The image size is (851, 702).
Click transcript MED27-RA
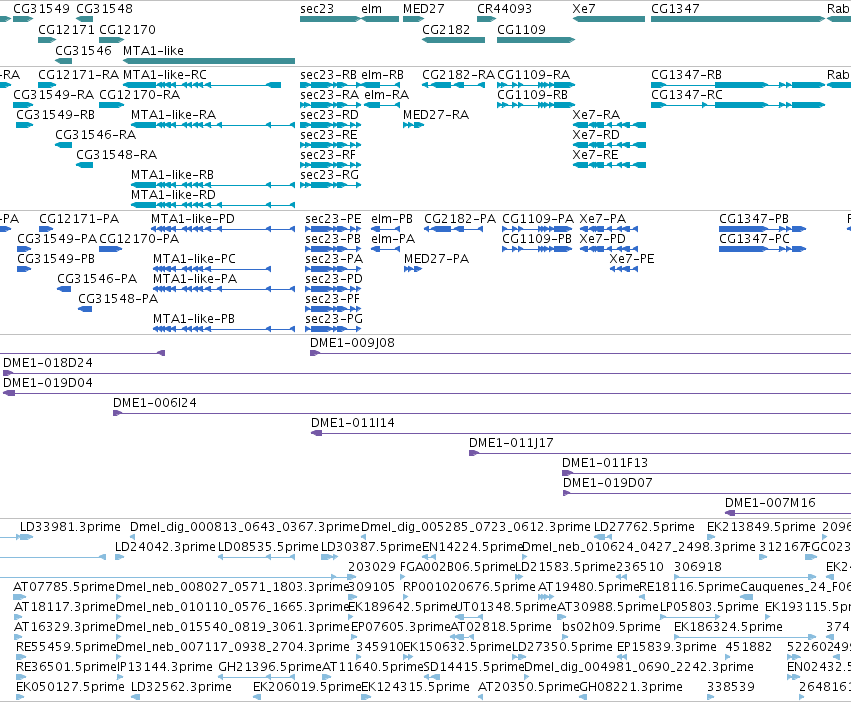point(414,125)
